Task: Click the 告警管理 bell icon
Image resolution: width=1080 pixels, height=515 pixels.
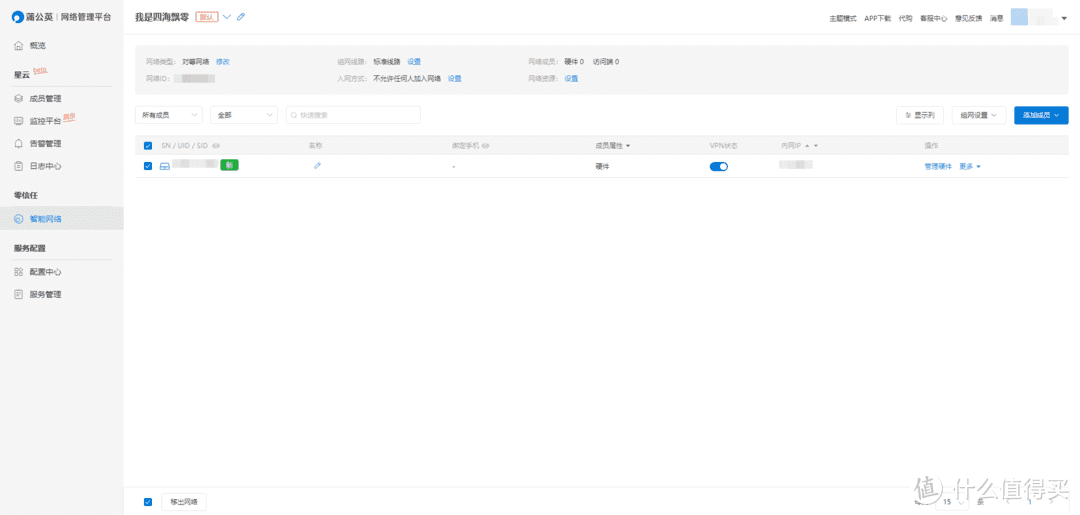Action: pyautogui.click(x=19, y=144)
